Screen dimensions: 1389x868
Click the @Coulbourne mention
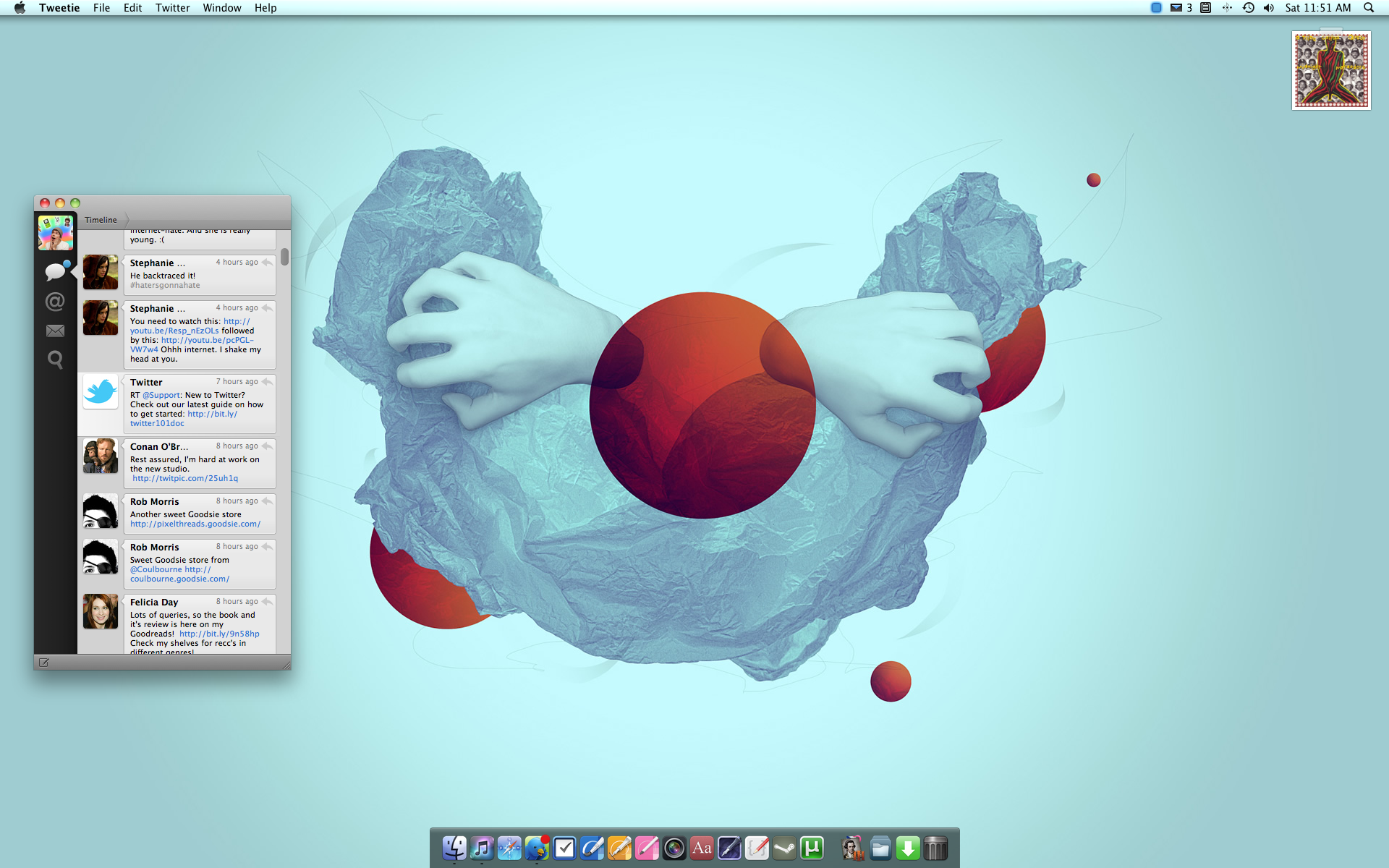(156, 570)
